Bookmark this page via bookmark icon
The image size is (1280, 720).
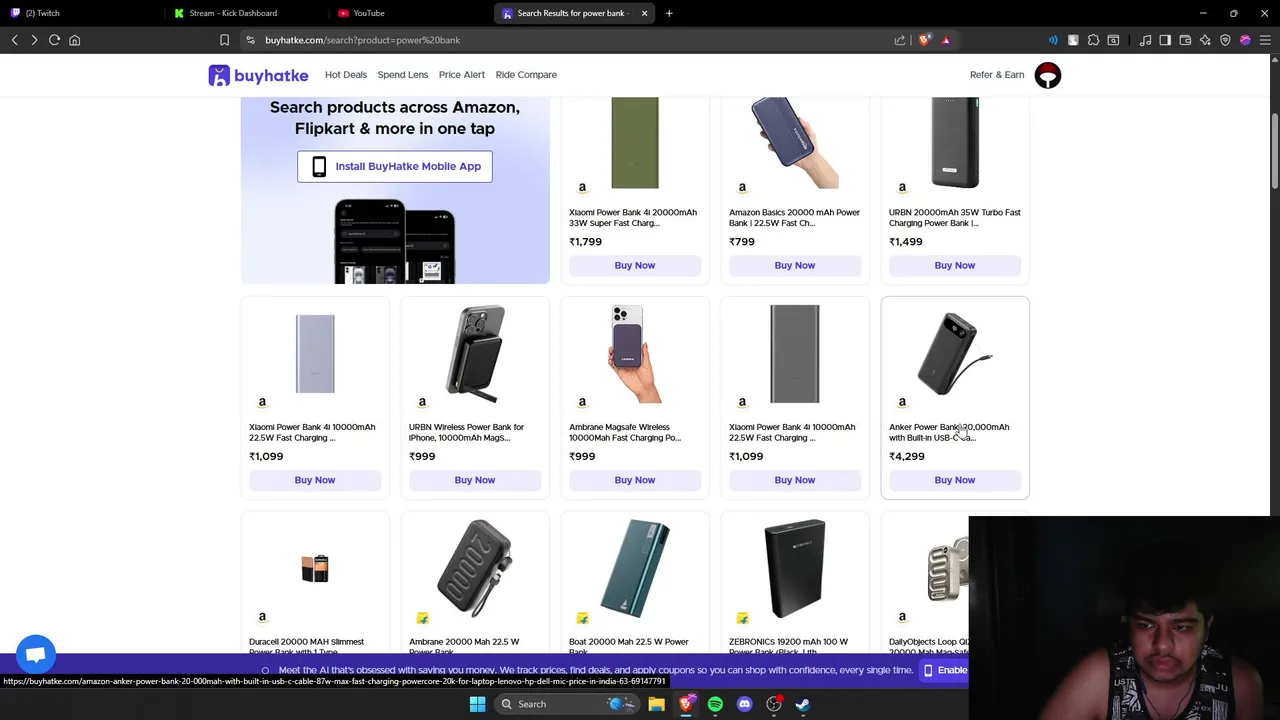(224, 40)
